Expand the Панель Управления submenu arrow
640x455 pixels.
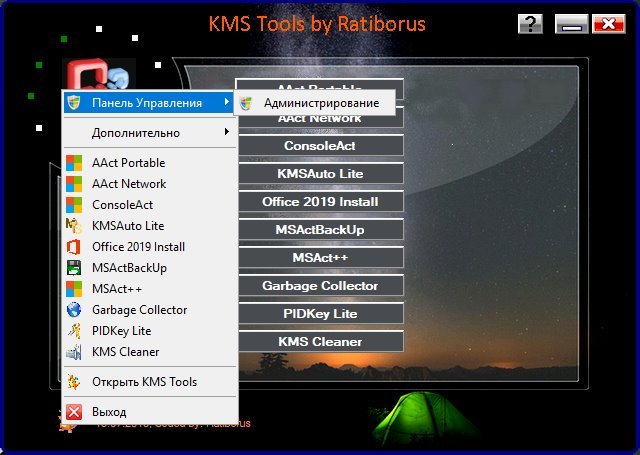click(227, 102)
